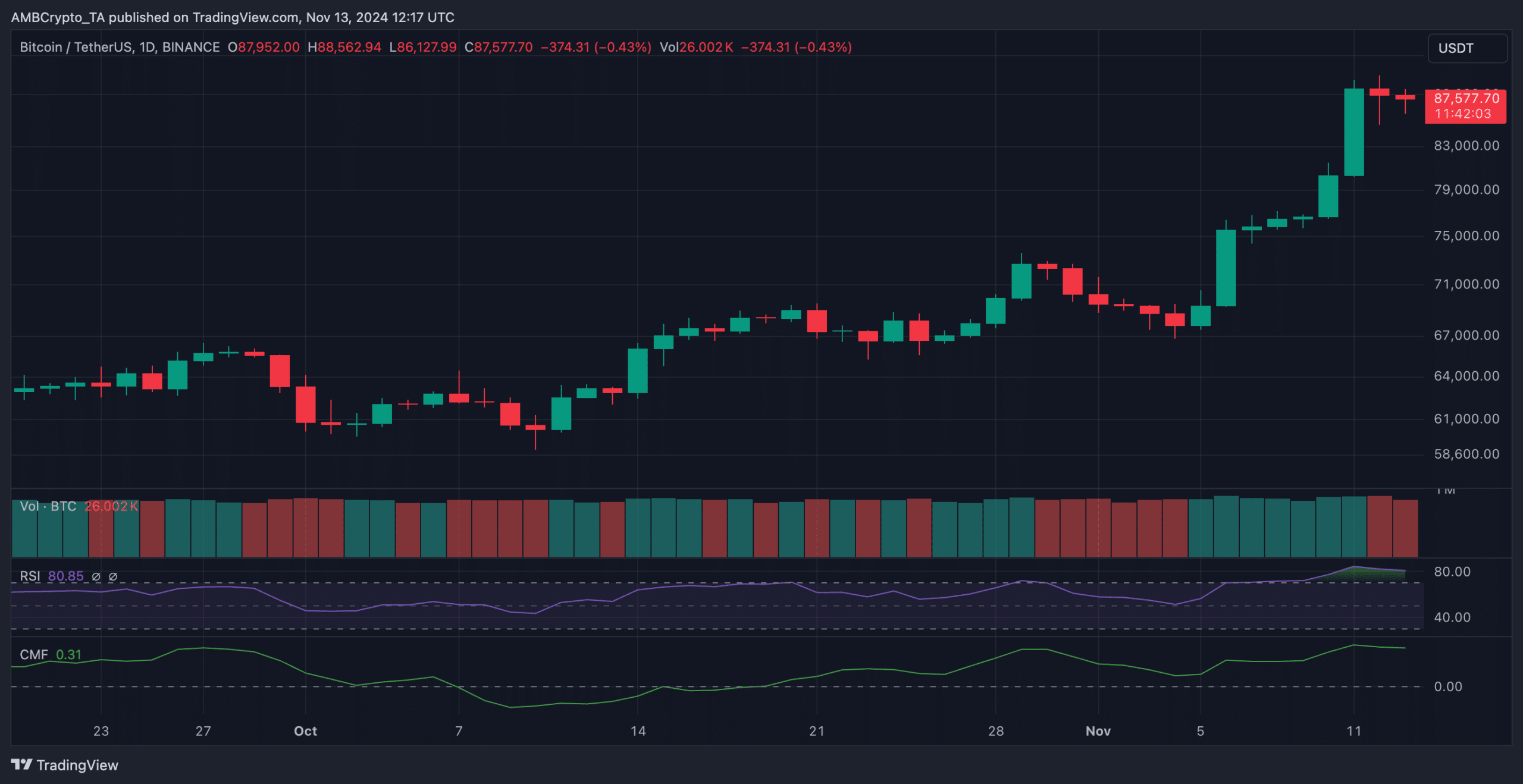Screen dimensions: 1523x784
Task: Click the latest red candle at chart end
Action: pos(1405,97)
